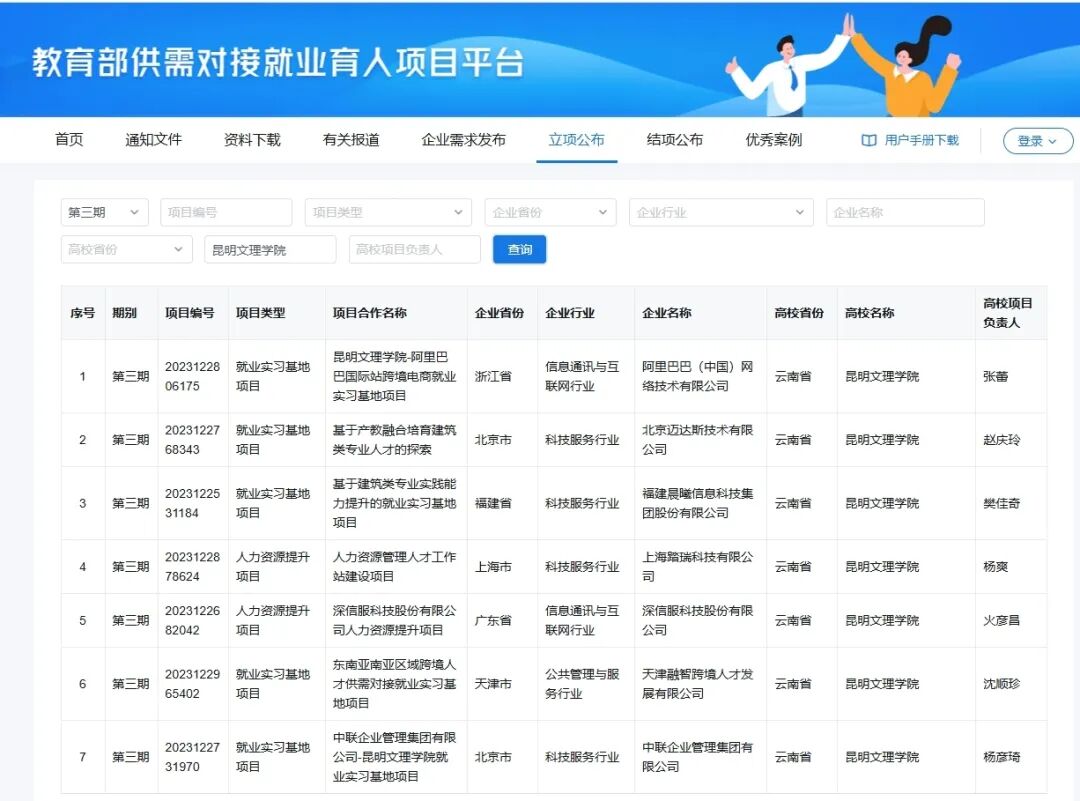The width and height of the screenshot is (1080, 801).
Task: Open the 资料下载 tab
Action: tap(252, 140)
